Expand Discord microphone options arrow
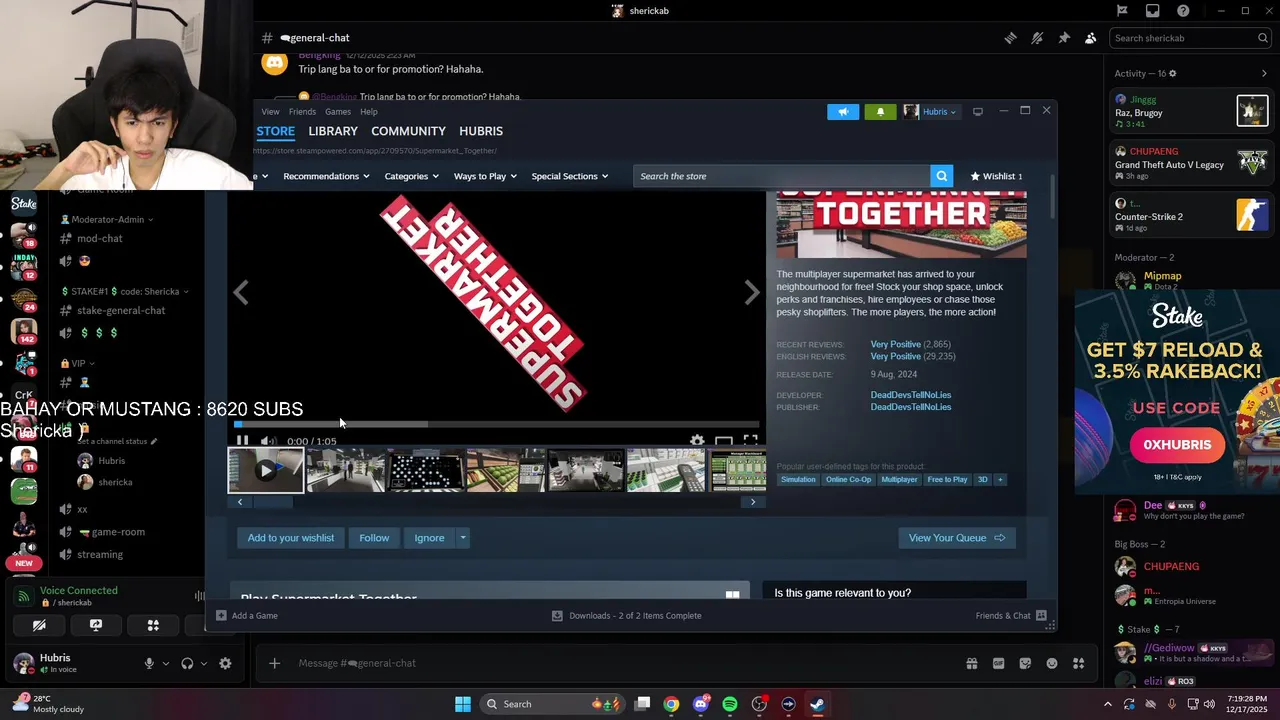Image resolution: width=1280 pixels, height=720 pixels. point(166,663)
